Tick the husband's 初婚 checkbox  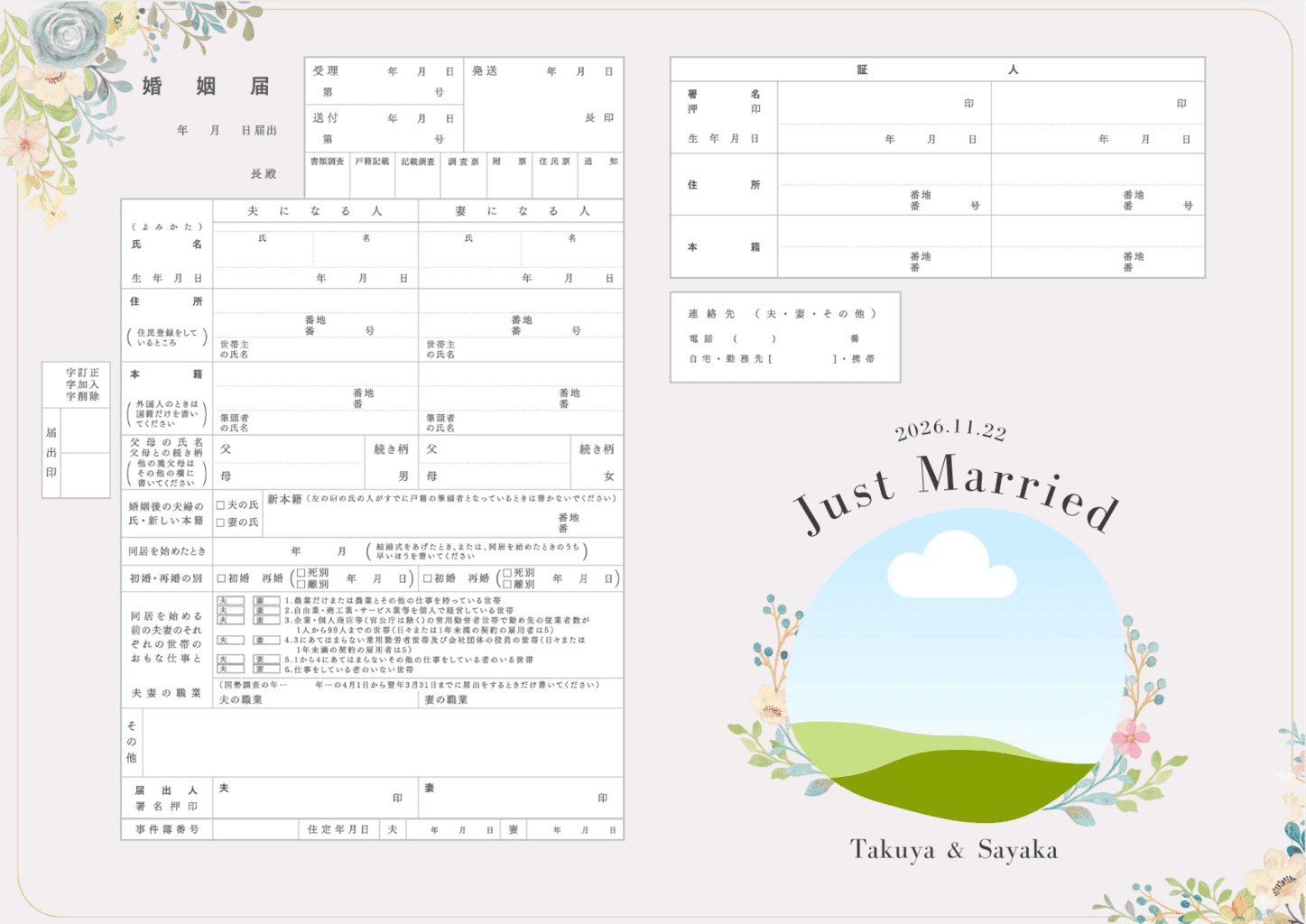222,578
